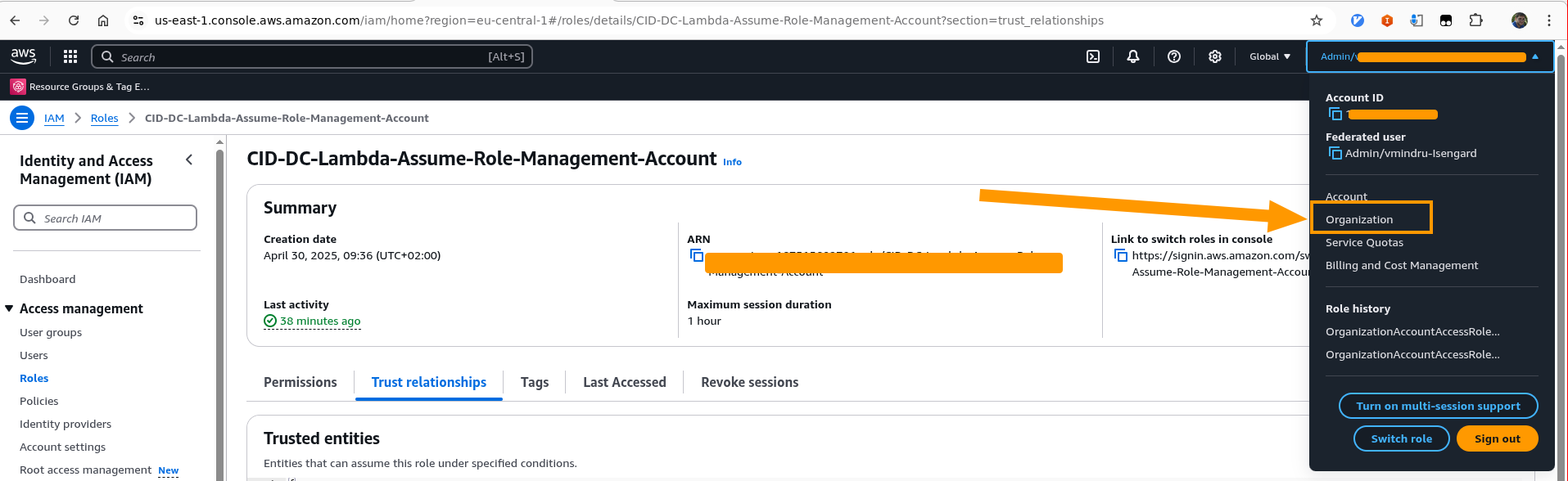Go to IAM Dashboard

(47, 279)
